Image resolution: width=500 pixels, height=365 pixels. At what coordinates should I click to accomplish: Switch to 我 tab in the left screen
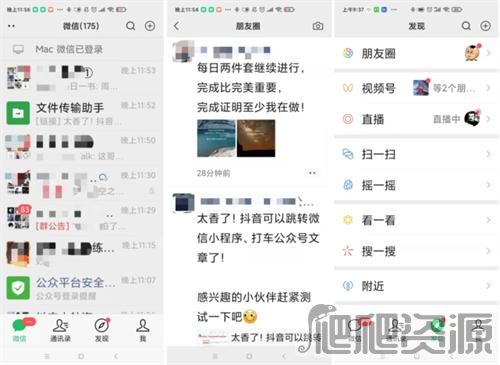(143, 331)
